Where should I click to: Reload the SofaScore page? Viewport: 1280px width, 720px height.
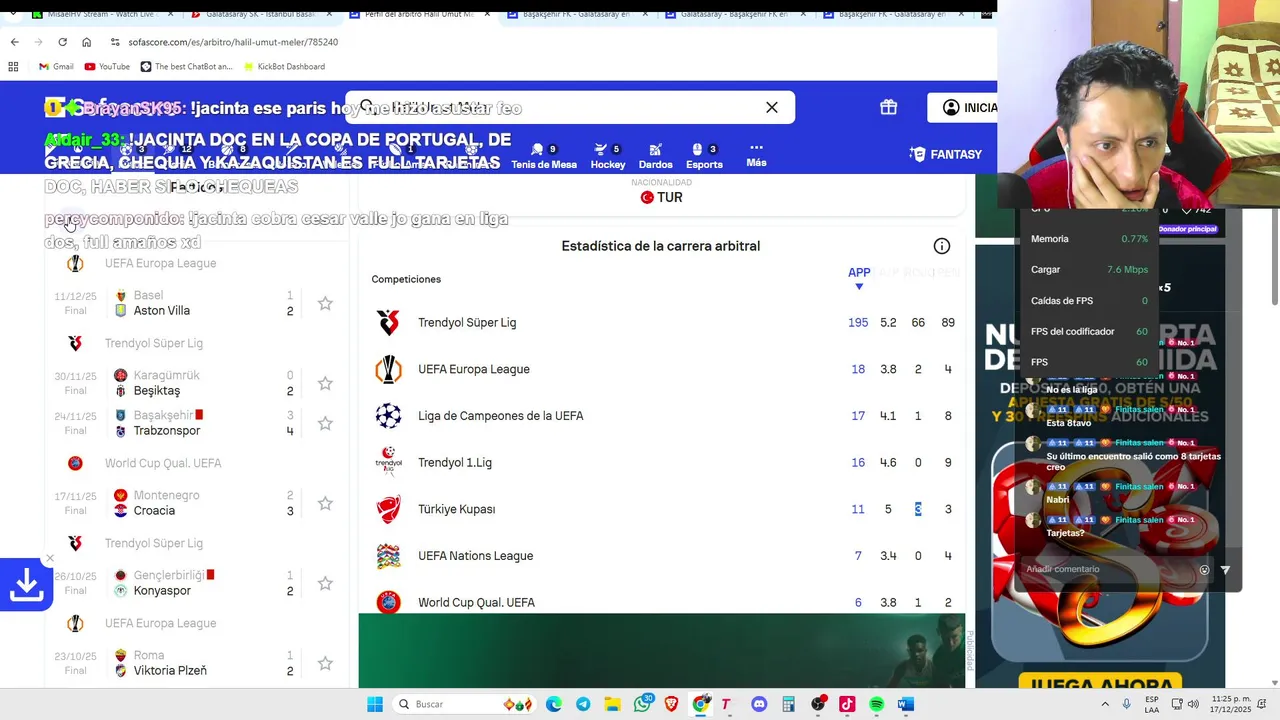tap(62, 42)
